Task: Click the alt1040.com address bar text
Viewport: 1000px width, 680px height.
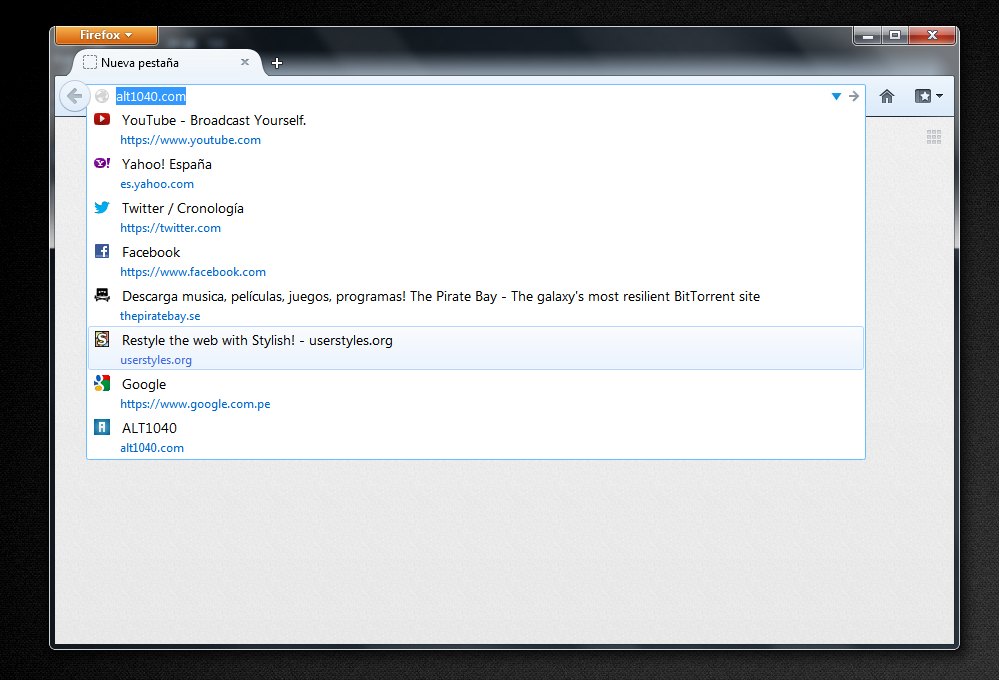Action: click(x=151, y=96)
